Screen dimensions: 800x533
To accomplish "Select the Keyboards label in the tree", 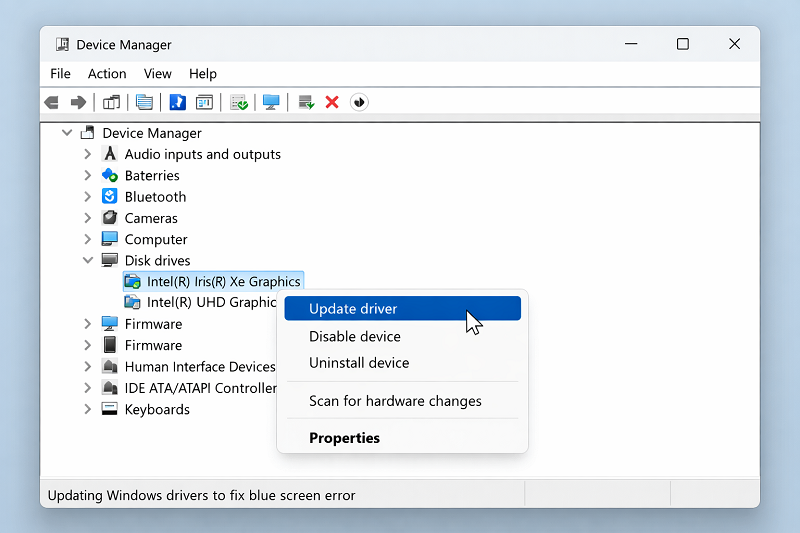I will 157,409.
